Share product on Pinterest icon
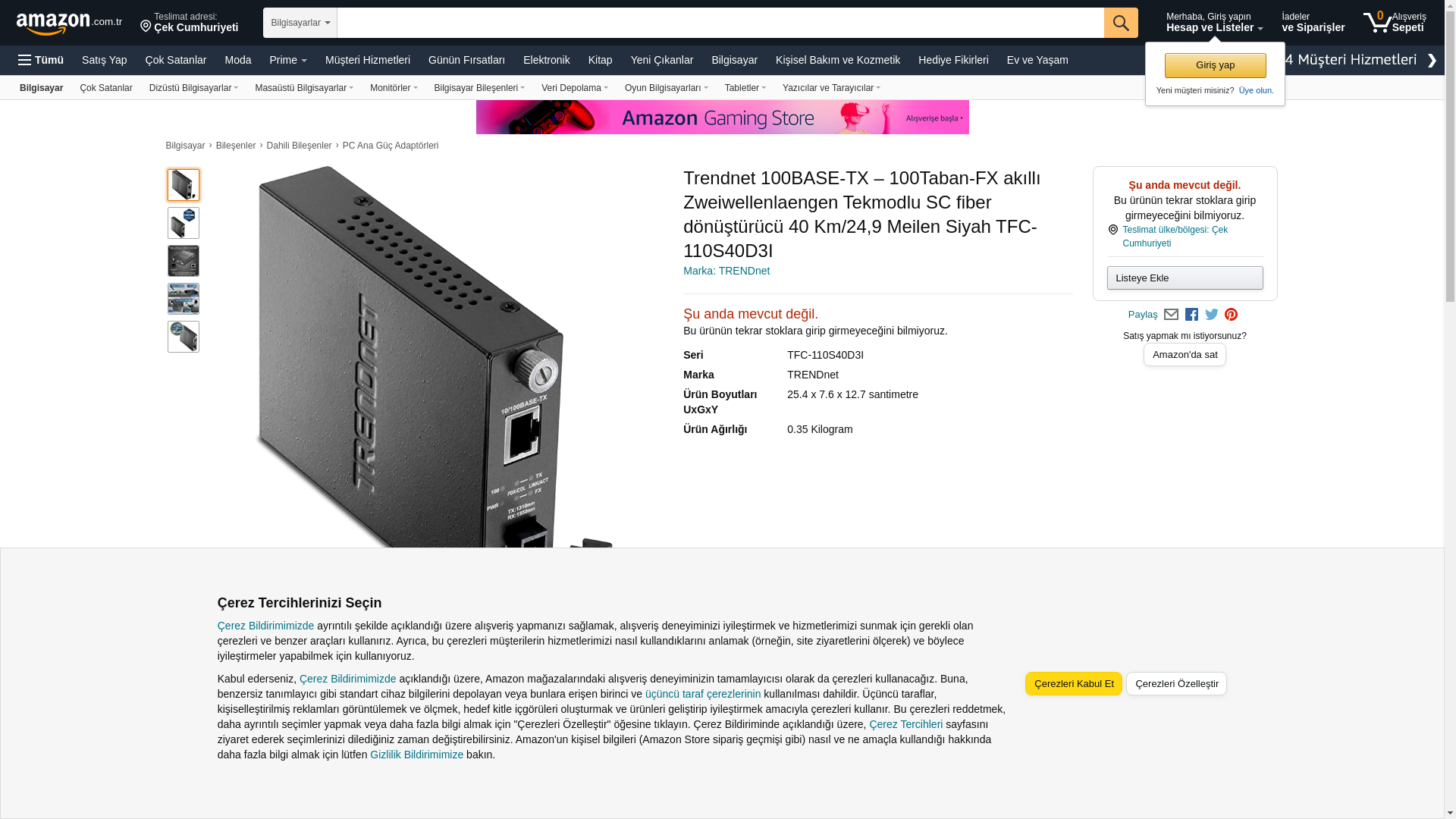 pyautogui.click(x=1231, y=315)
